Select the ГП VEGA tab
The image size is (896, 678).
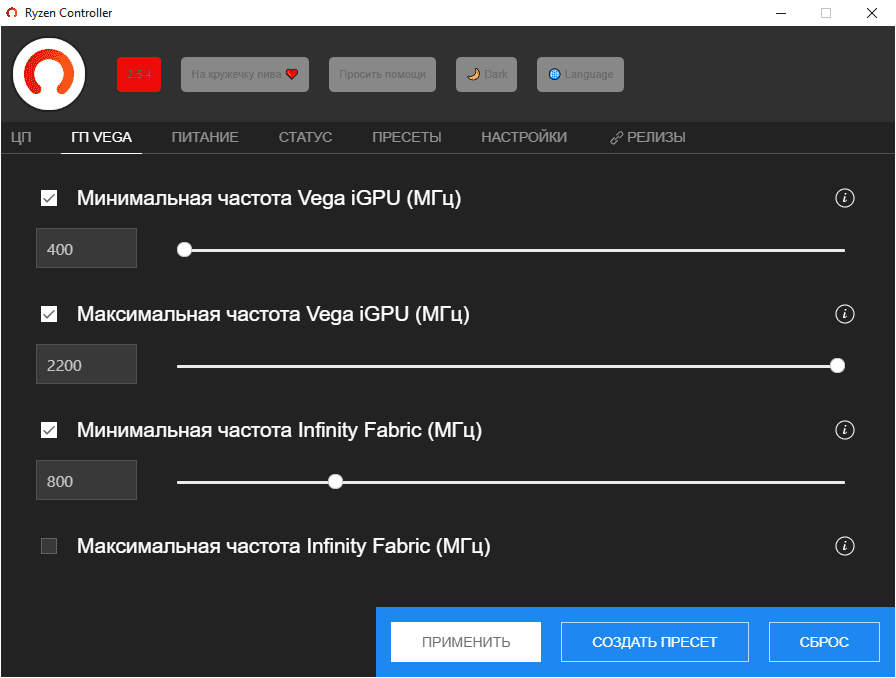(x=101, y=137)
